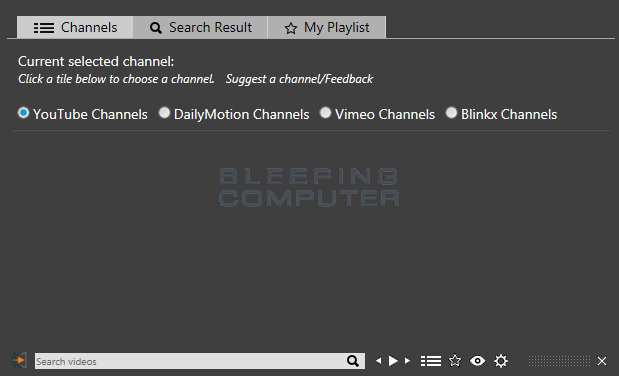The image size is (619, 376).
Task: Open the Search Result tab
Action: pyautogui.click(x=201, y=27)
